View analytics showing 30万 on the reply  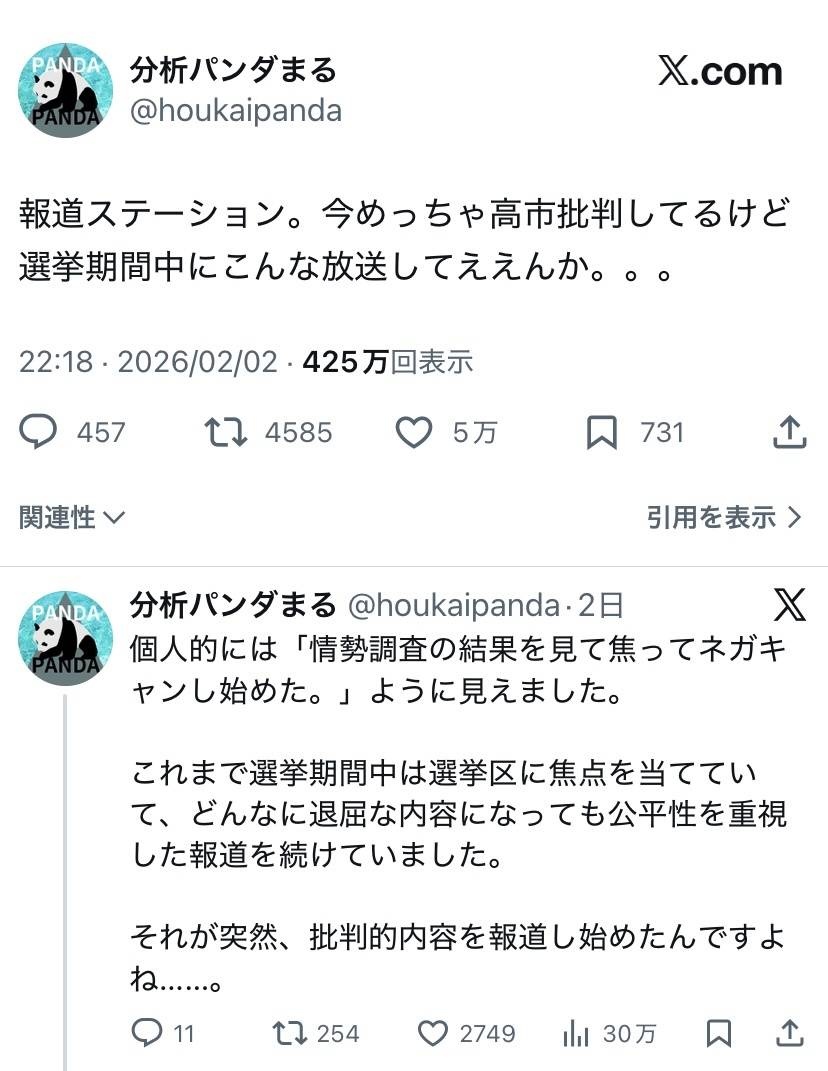tap(577, 1033)
